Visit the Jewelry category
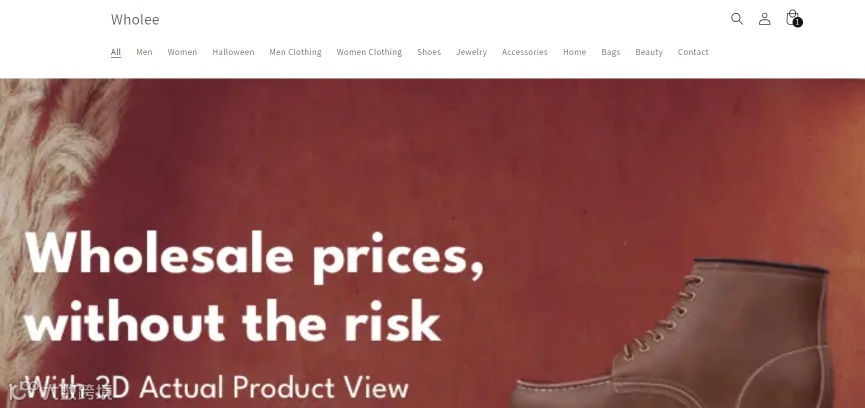 coord(471,52)
